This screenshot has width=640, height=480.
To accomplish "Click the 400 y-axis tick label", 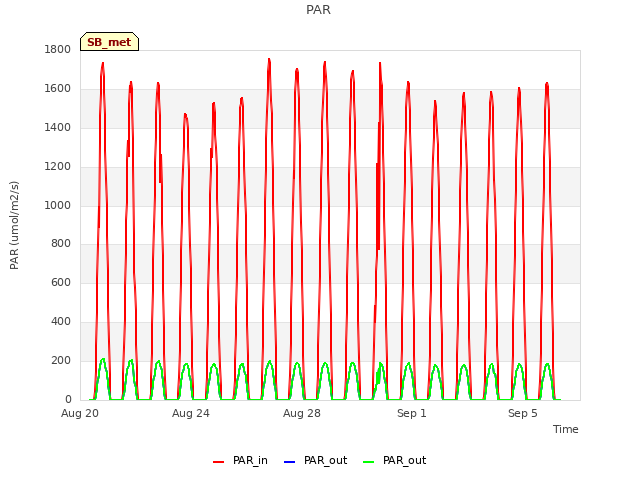I will coord(61,322).
